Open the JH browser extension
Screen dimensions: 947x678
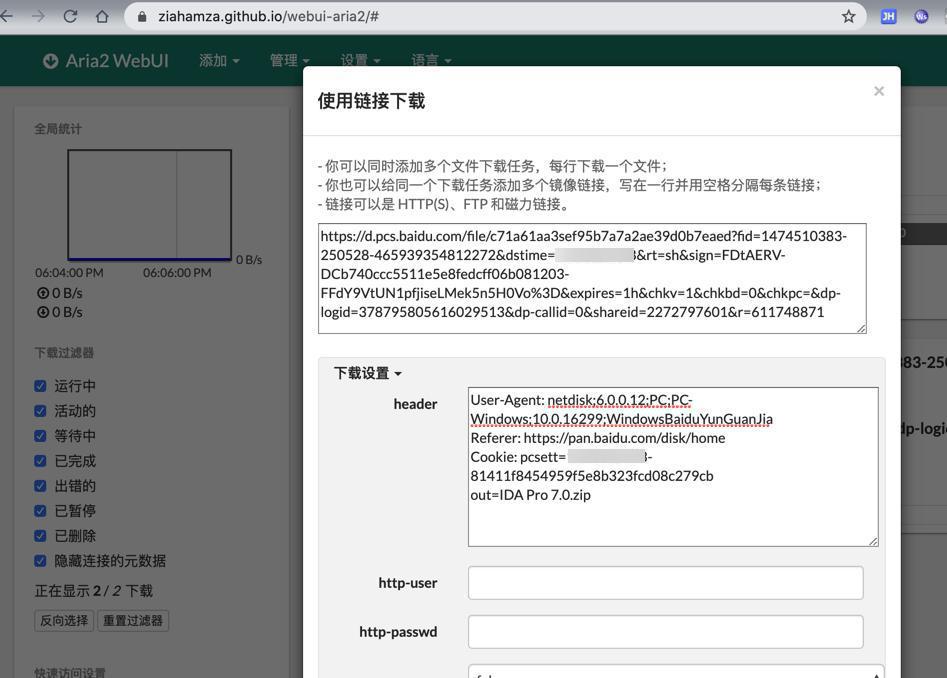pos(888,17)
